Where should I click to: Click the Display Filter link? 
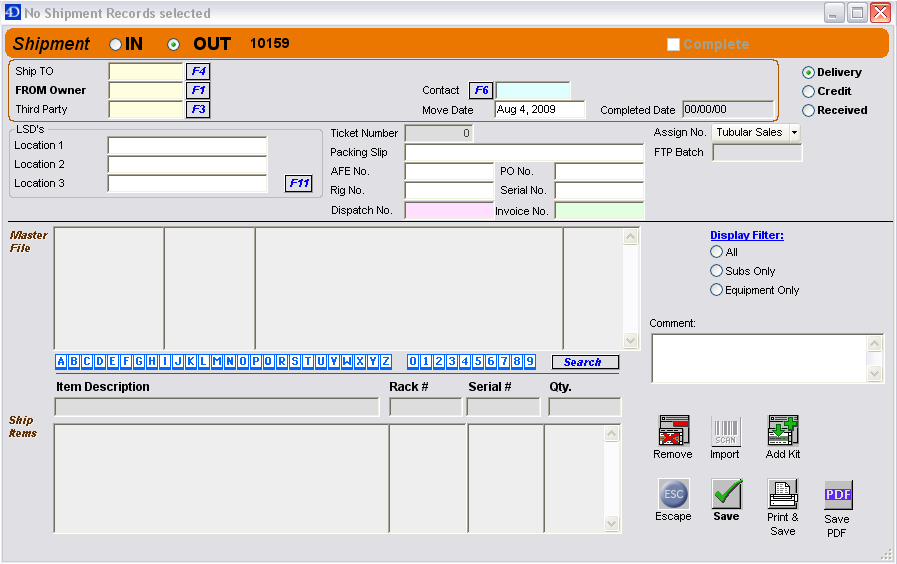click(746, 235)
